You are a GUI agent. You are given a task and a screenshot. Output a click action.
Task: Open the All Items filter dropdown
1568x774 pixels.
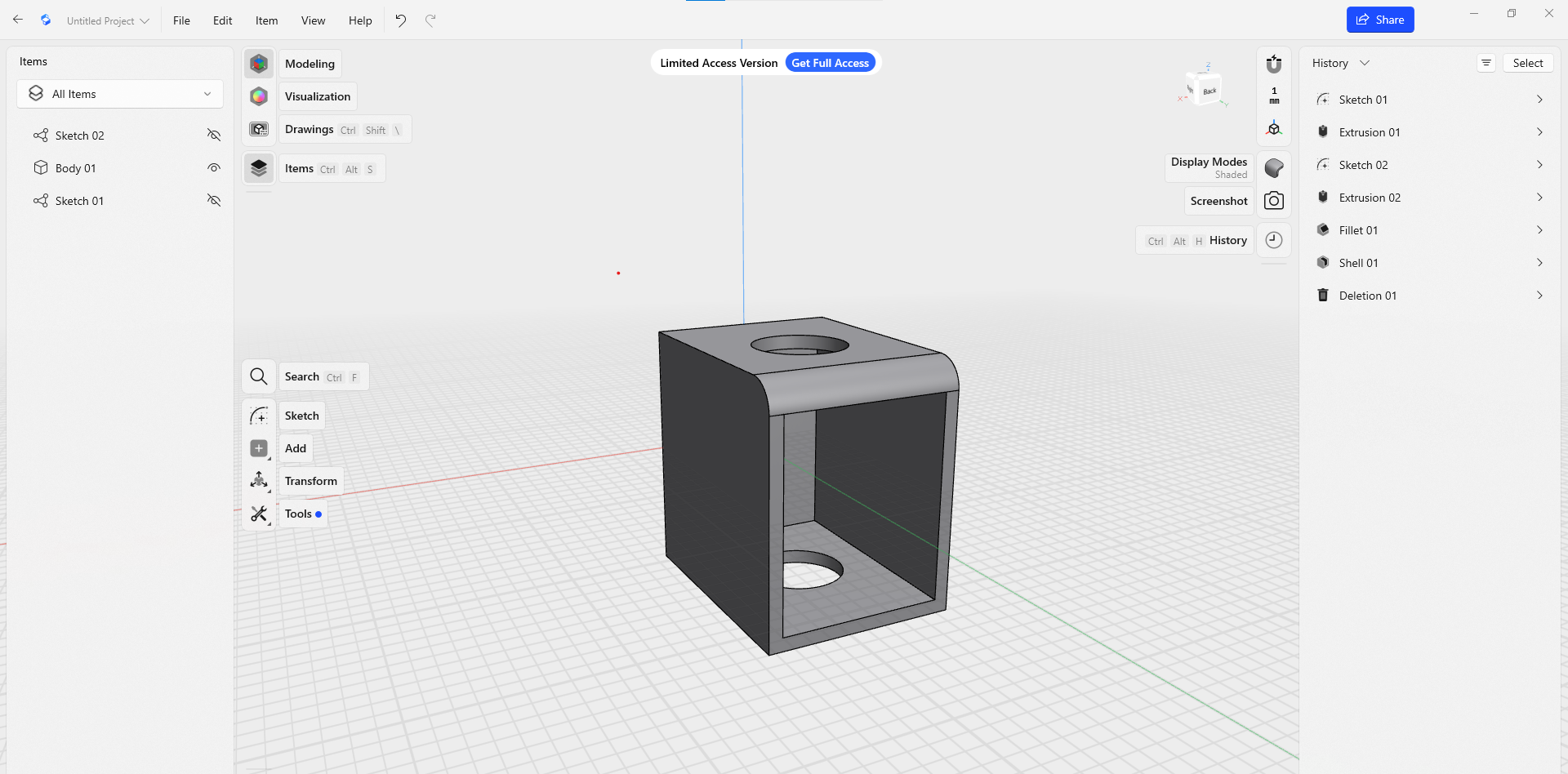[x=120, y=94]
